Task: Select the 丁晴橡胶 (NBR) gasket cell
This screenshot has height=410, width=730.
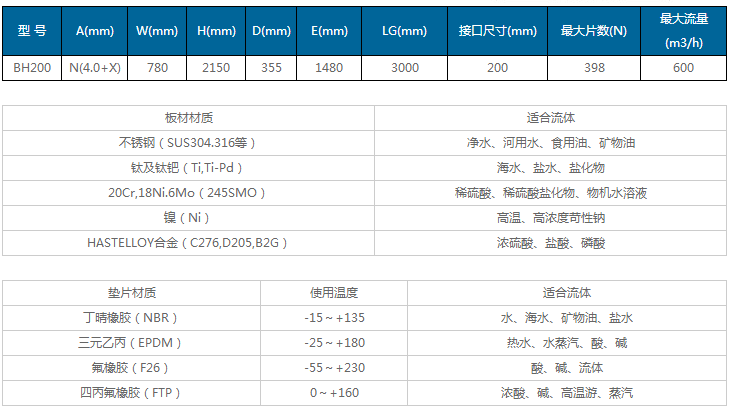Action: point(132,318)
